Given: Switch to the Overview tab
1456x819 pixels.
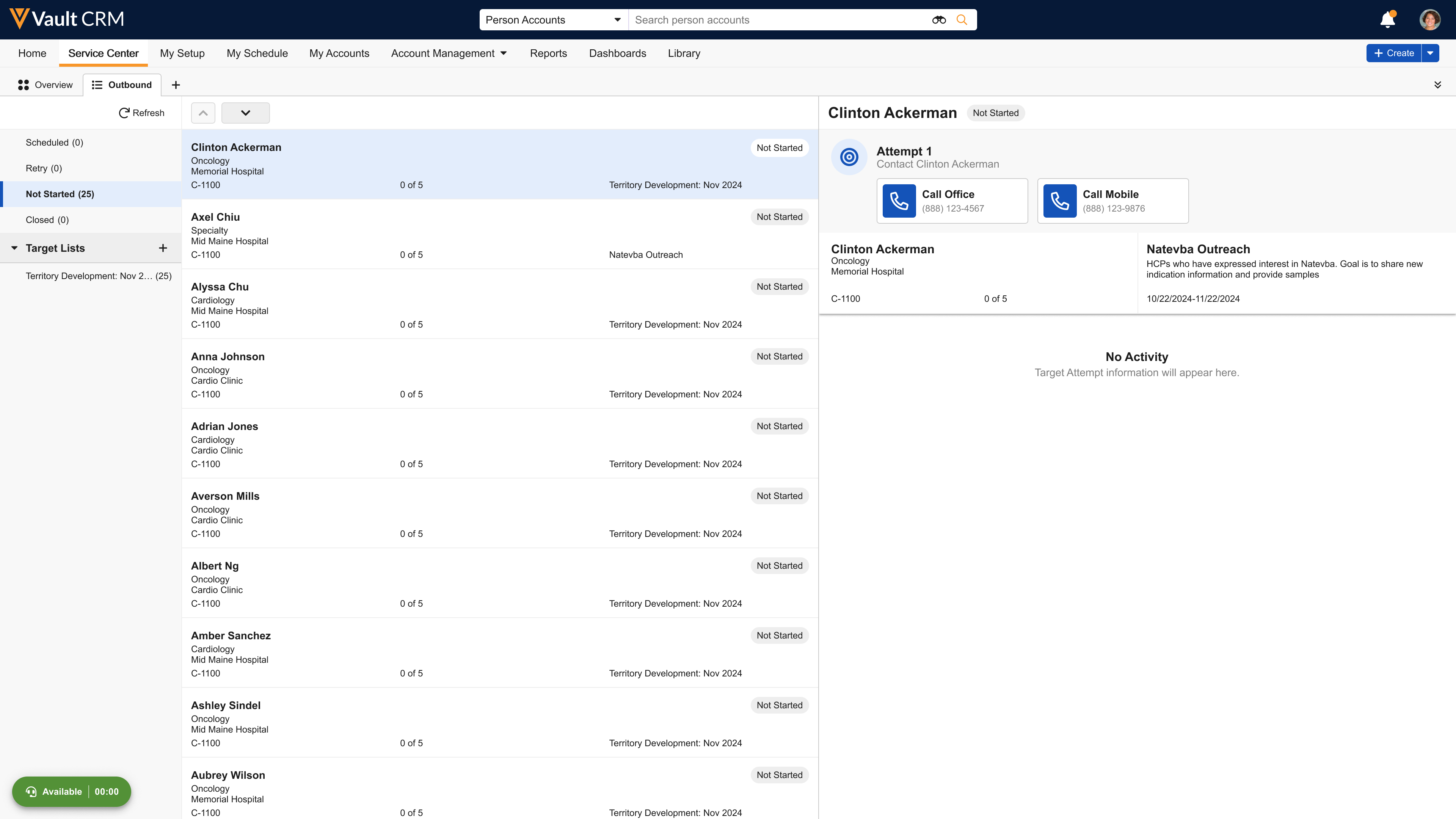Looking at the screenshot, I should pyautogui.click(x=45, y=85).
